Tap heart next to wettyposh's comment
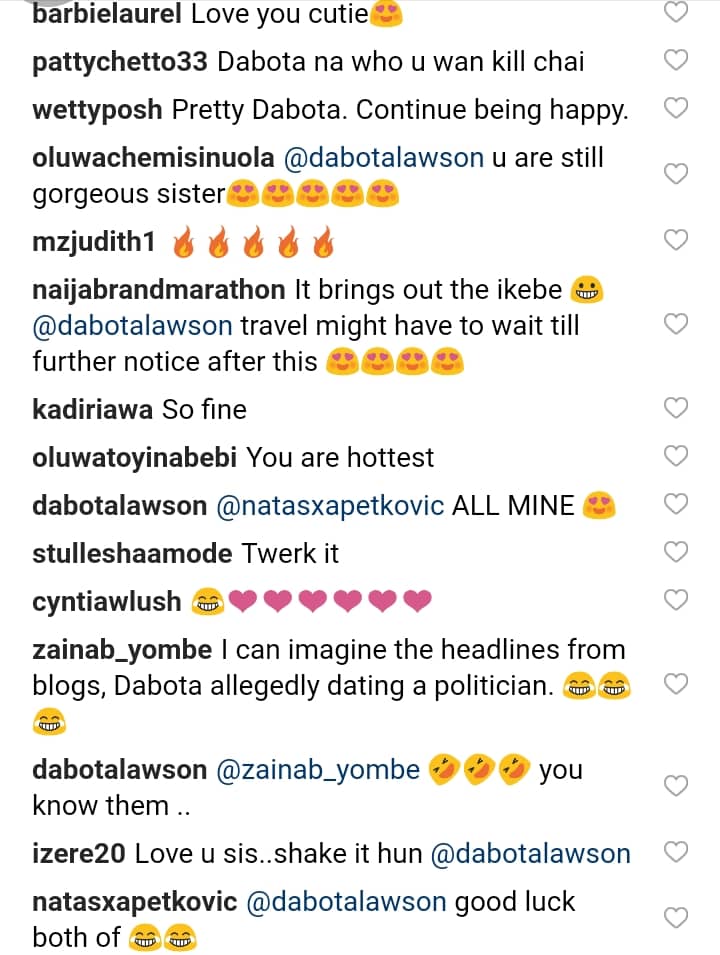The image size is (720, 955). tap(677, 108)
